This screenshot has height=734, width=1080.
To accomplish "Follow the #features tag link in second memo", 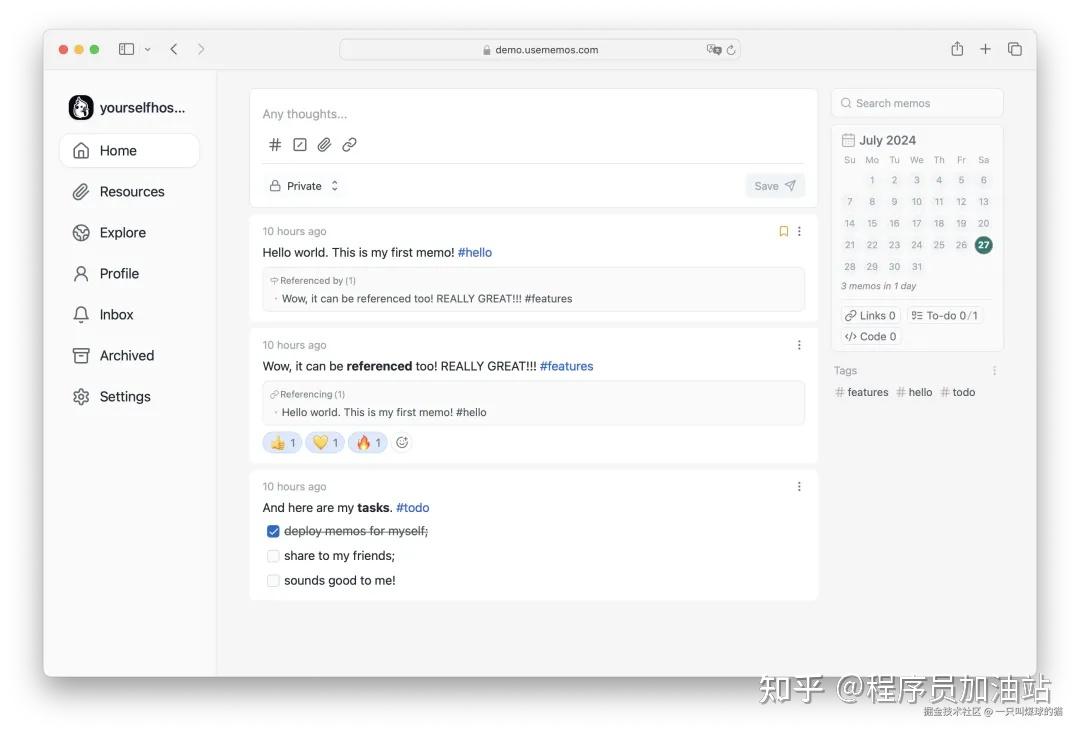I will pyautogui.click(x=566, y=366).
